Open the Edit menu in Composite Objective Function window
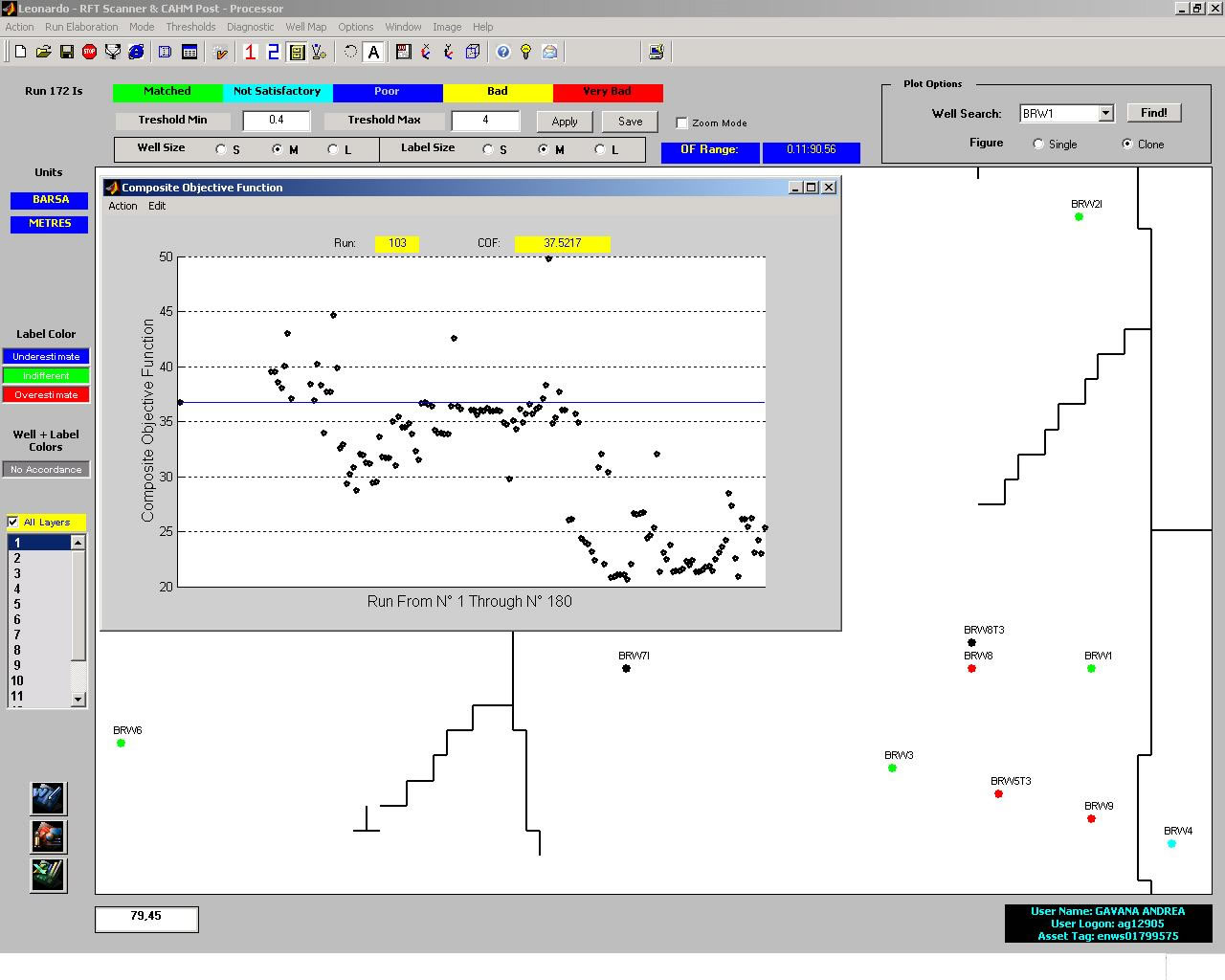This screenshot has width=1225, height=980. [x=157, y=206]
